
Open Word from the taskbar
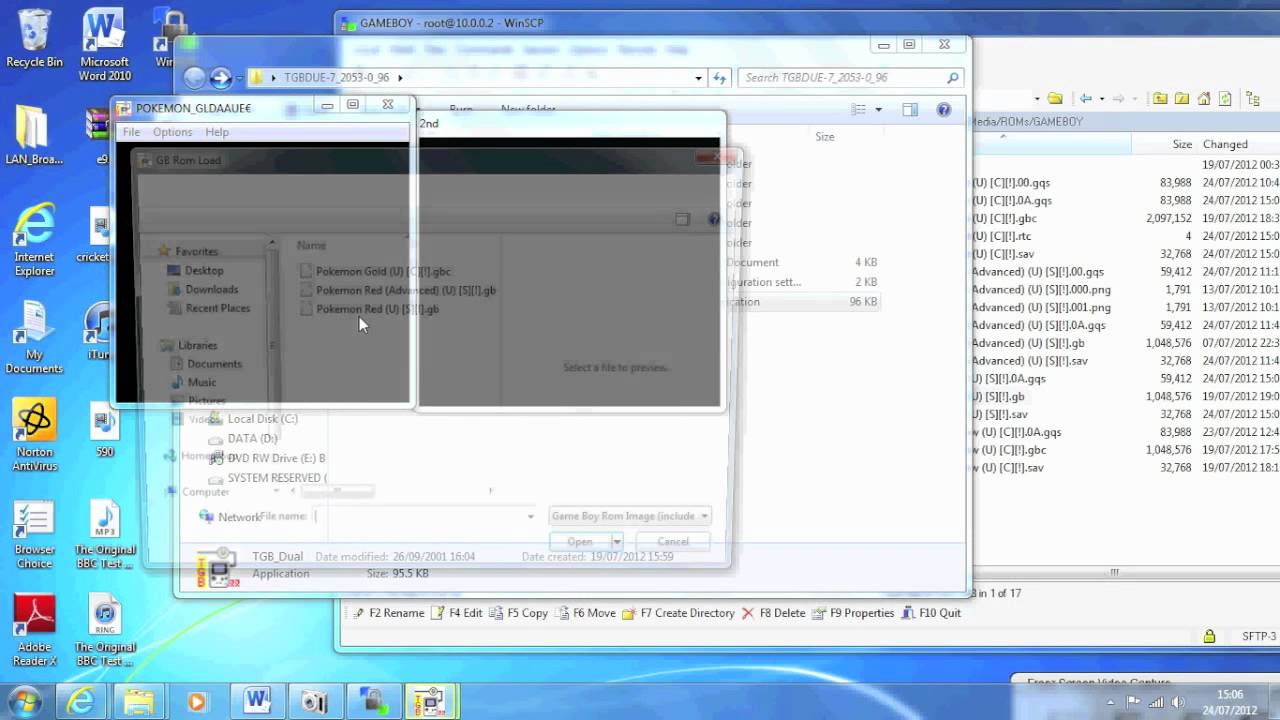pyautogui.click(x=257, y=702)
